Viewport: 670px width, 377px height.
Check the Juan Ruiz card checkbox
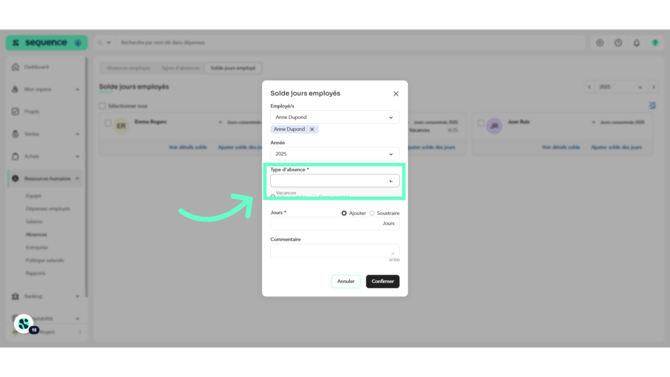pyautogui.click(x=481, y=123)
